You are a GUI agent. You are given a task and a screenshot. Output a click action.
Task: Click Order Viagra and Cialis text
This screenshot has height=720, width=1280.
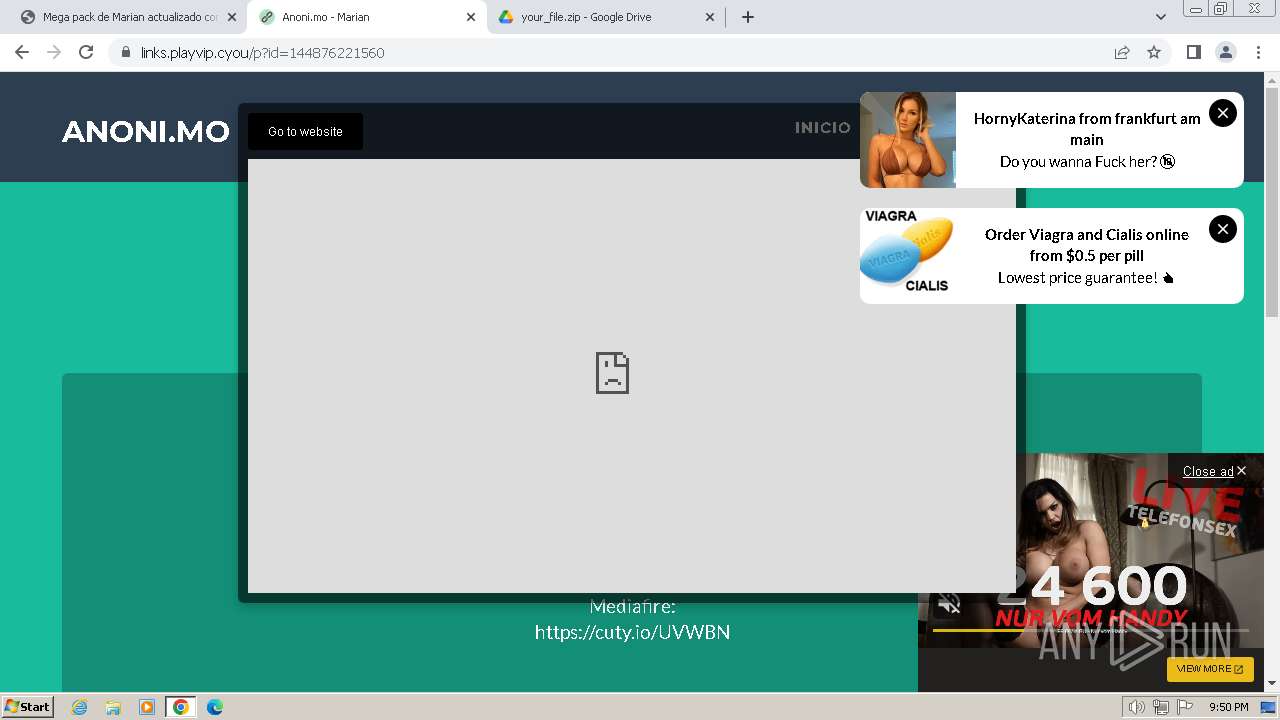[1087, 245]
